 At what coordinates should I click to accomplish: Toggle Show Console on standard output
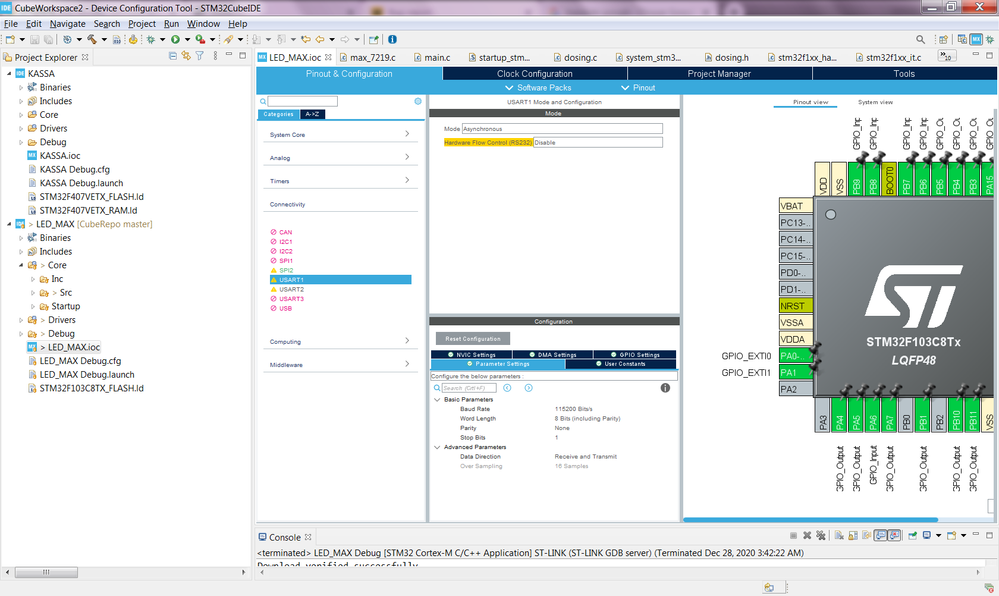coord(880,535)
